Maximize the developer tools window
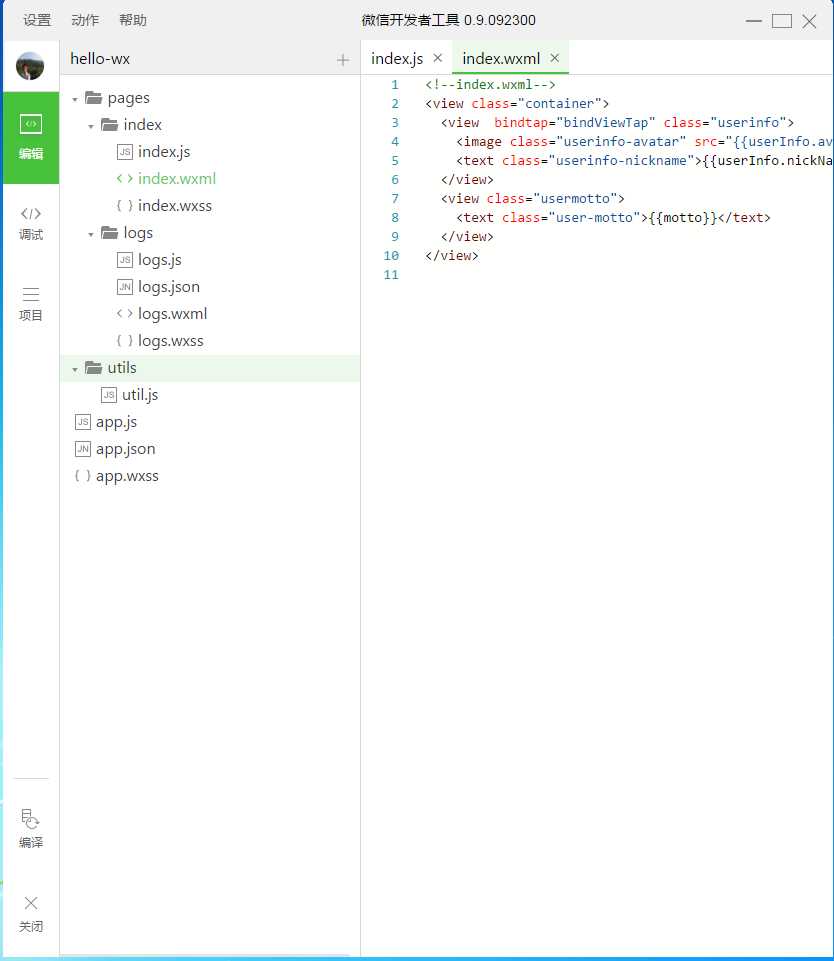834x961 pixels. [781, 21]
